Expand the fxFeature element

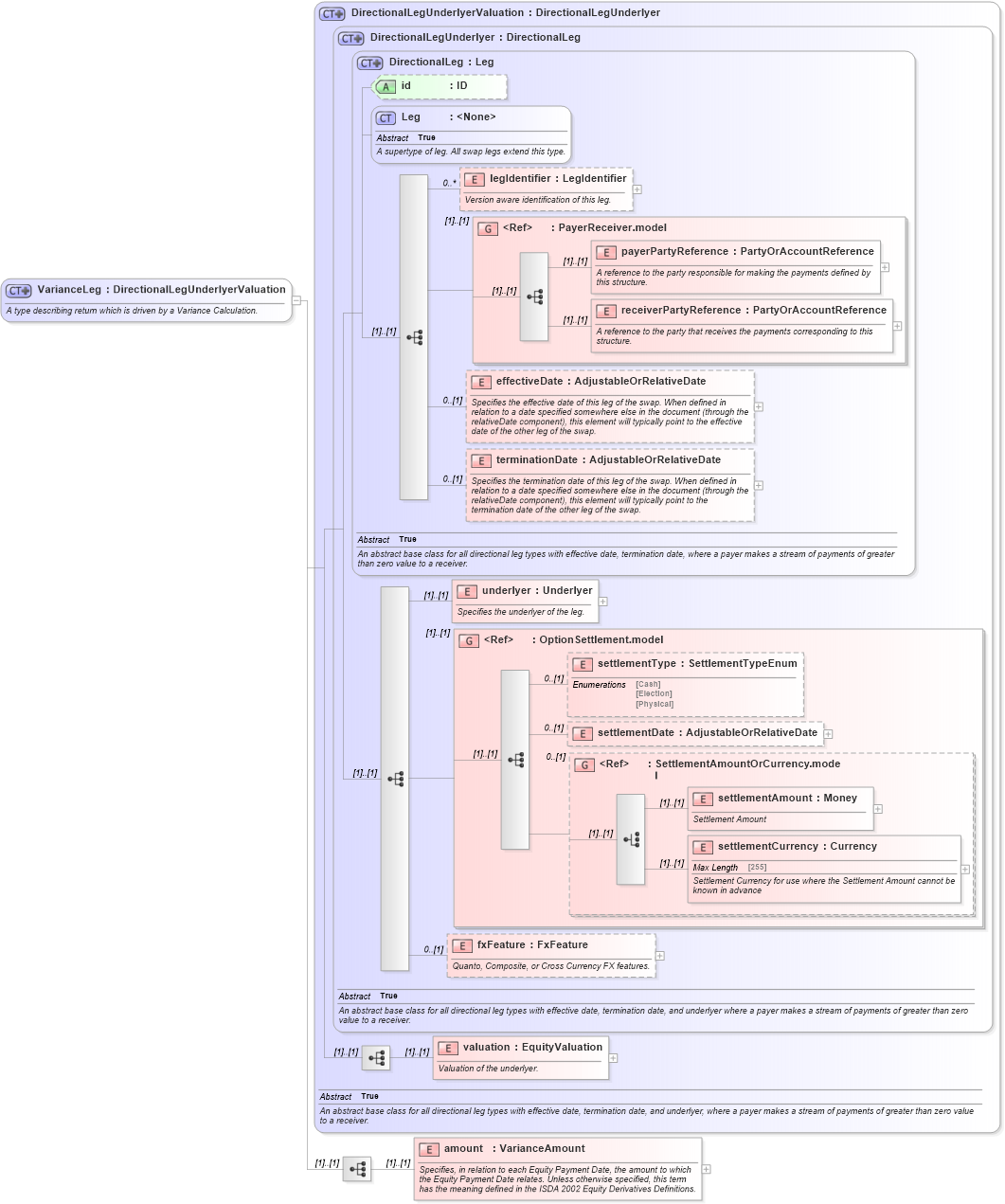coord(660,956)
